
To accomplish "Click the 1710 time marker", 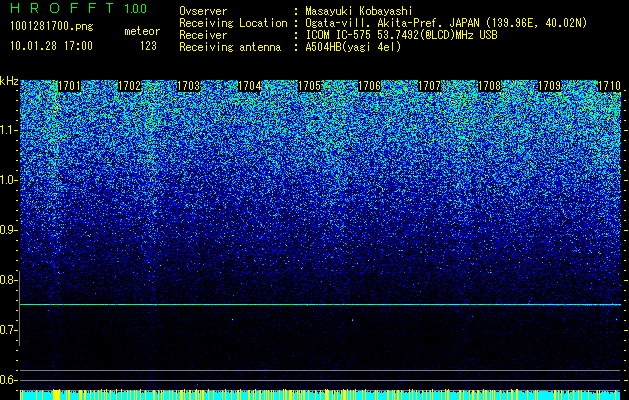I will [x=609, y=86].
